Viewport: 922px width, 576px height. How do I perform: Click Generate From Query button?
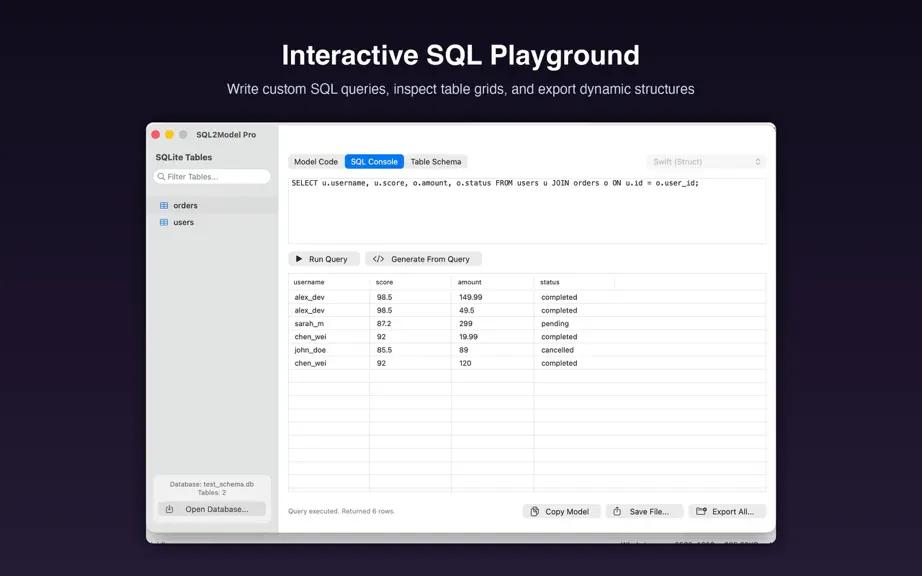coord(423,259)
